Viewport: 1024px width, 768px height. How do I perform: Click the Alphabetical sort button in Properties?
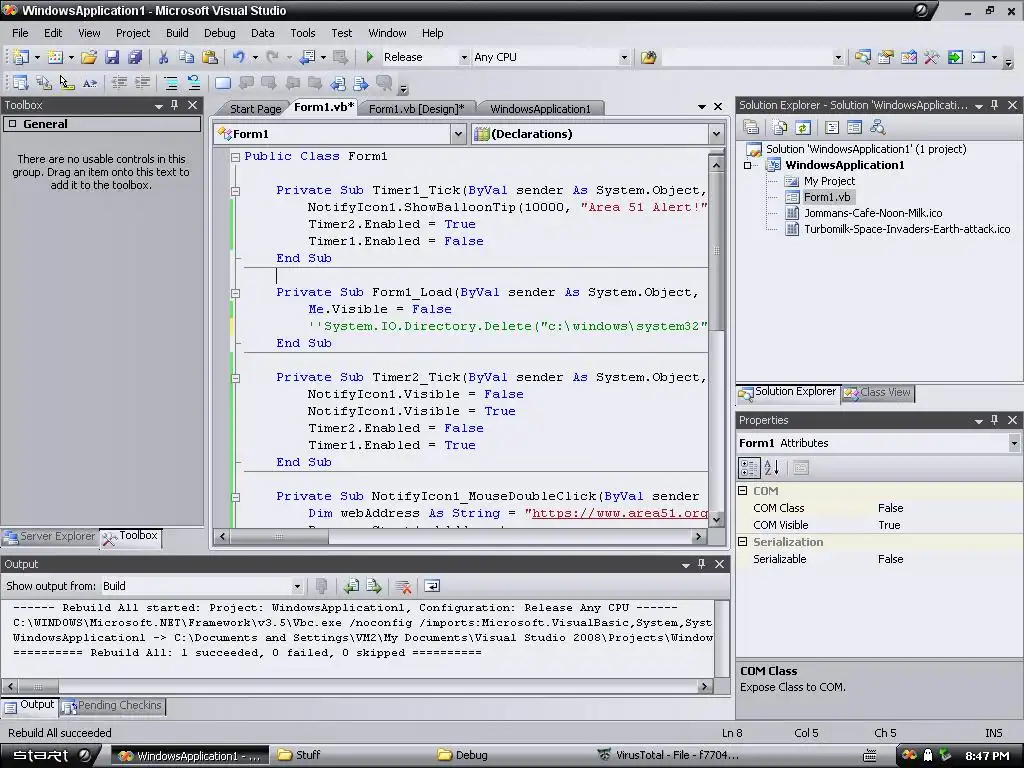pyautogui.click(x=772, y=468)
